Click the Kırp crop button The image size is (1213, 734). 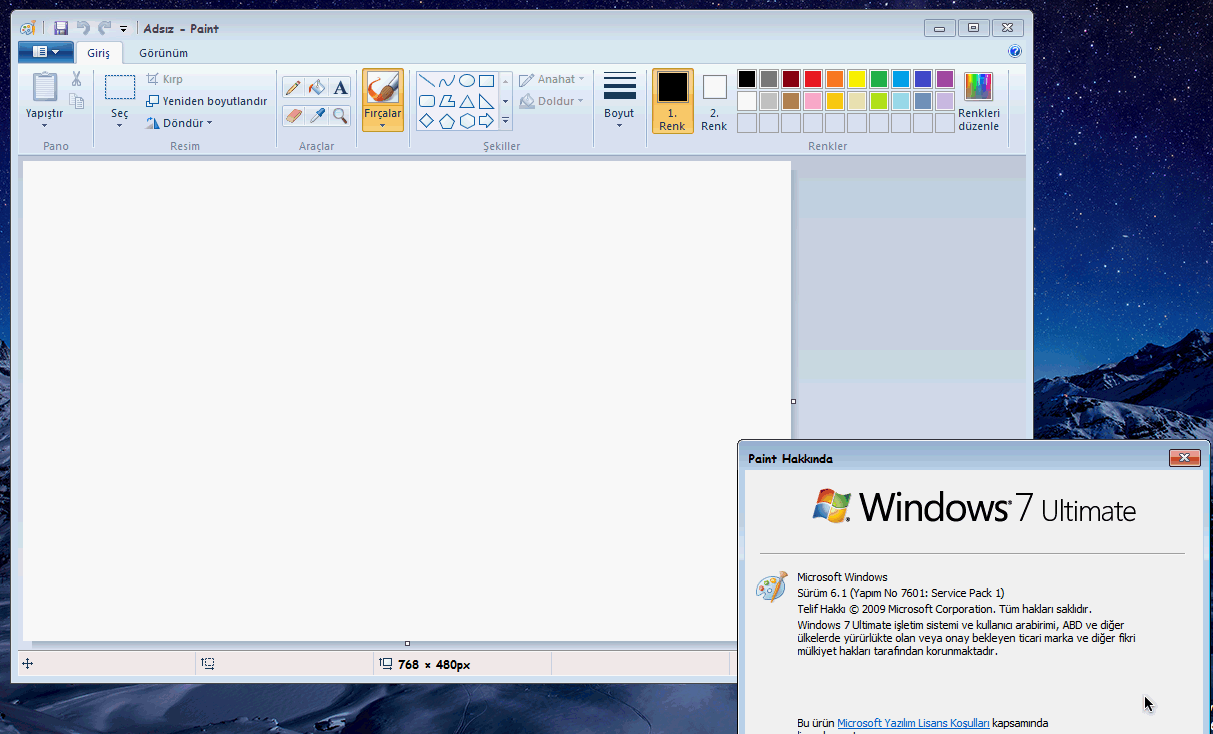coord(165,79)
